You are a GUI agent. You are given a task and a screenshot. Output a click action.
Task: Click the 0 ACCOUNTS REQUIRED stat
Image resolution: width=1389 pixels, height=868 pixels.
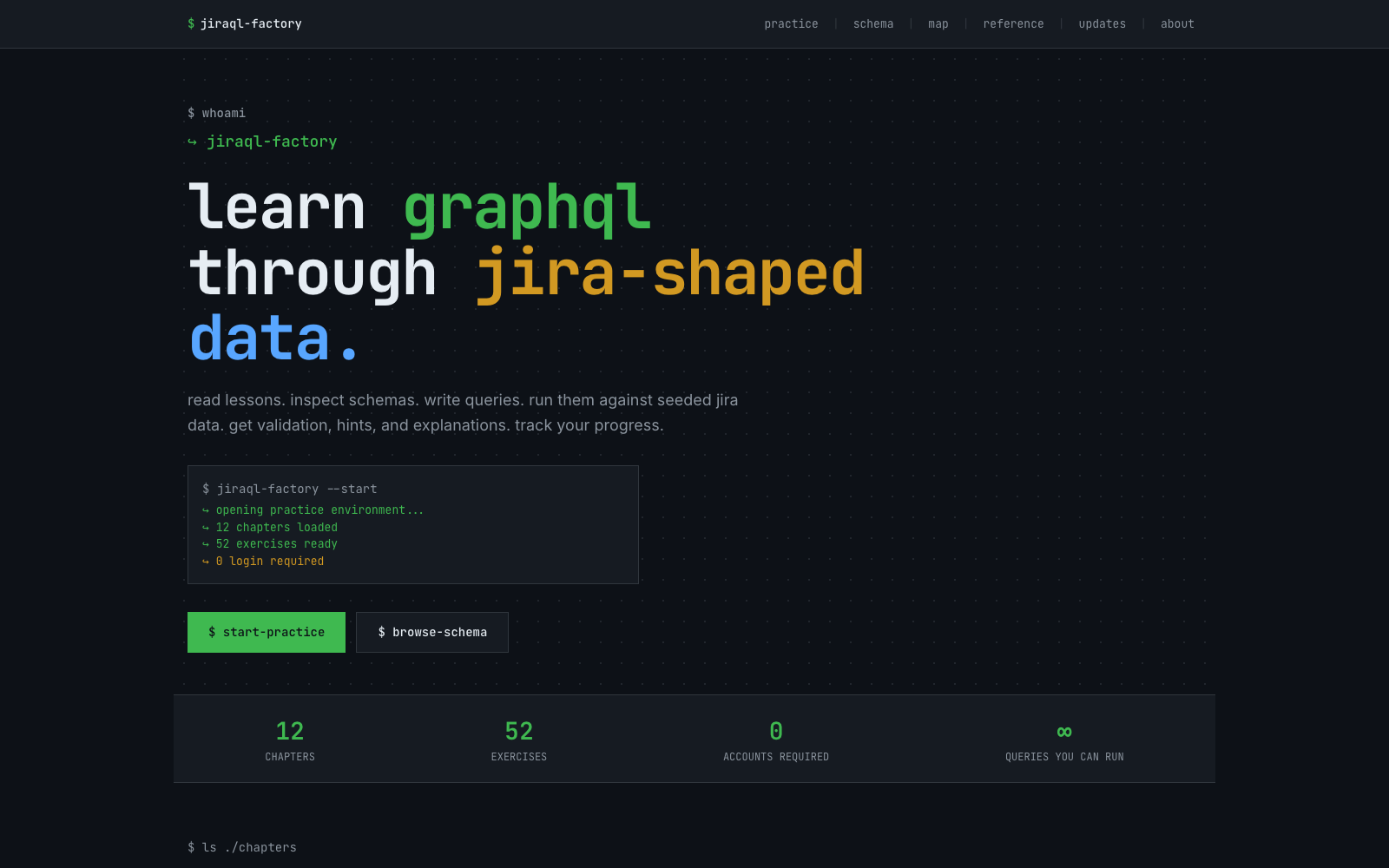776,740
